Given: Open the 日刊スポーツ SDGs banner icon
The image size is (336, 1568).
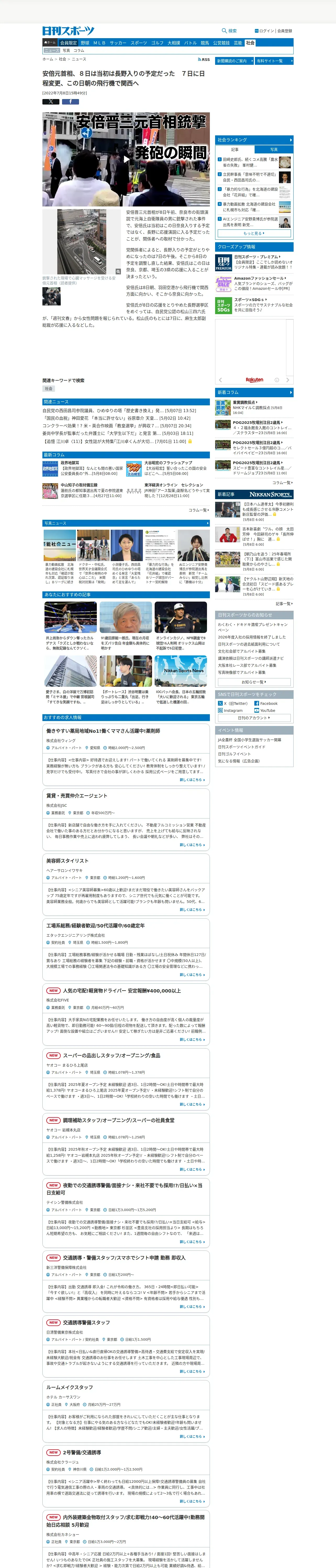Looking at the screenshot, I should pyautogui.click(x=224, y=305).
